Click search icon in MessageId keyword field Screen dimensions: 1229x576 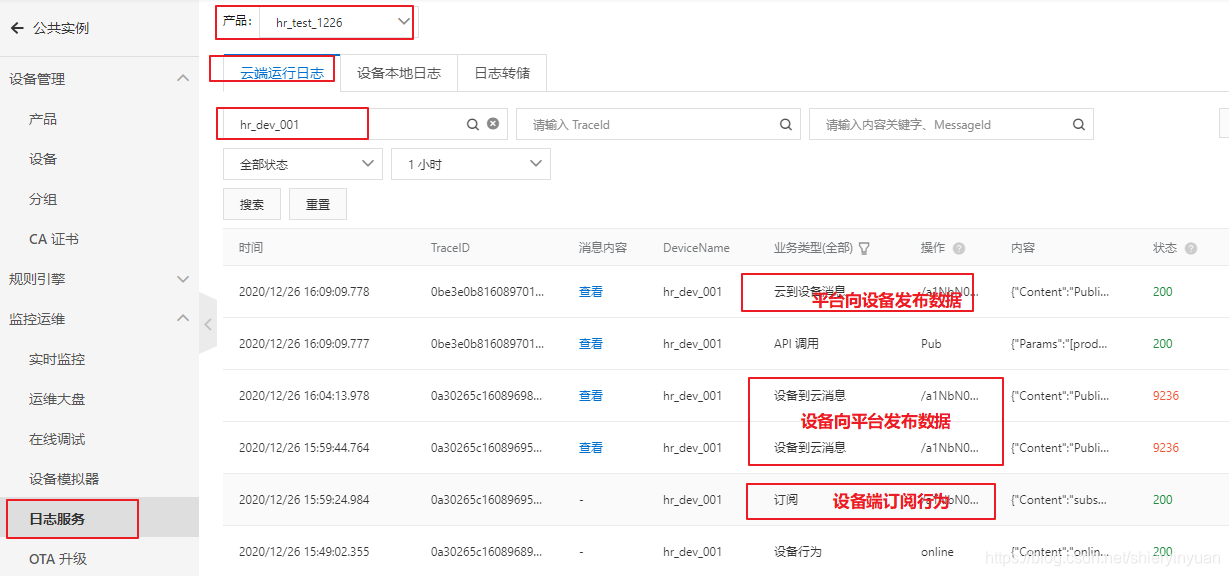coord(1079,125)
